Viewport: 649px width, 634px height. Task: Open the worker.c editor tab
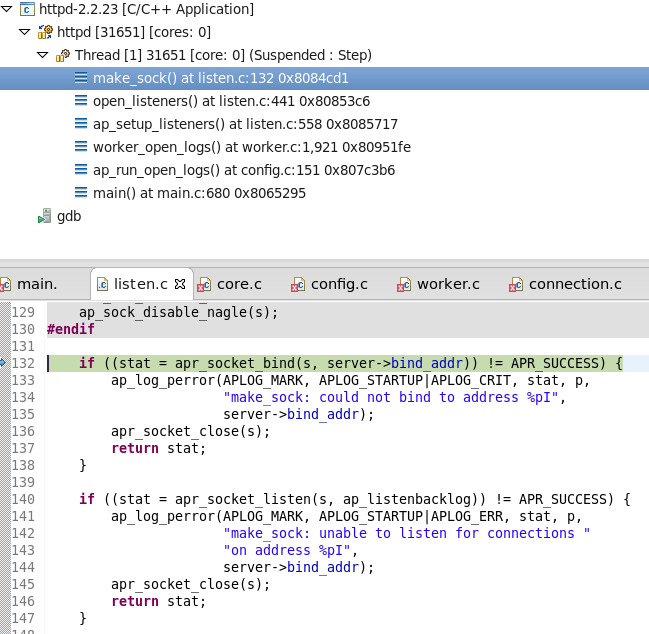coord(439,284)
